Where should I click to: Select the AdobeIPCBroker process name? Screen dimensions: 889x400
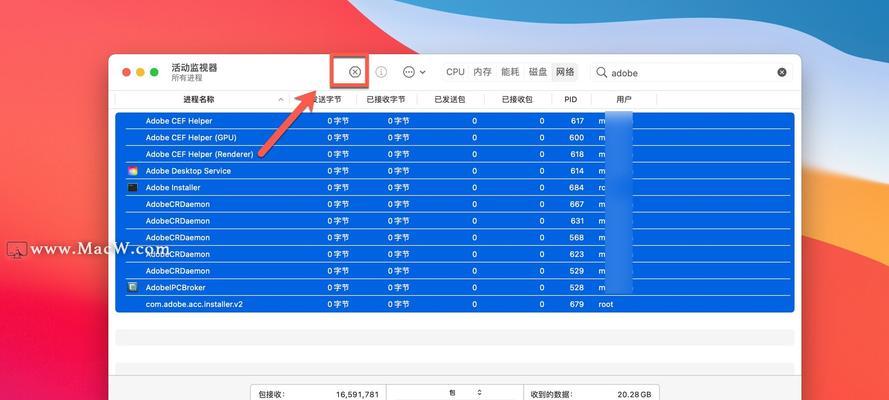175,287
